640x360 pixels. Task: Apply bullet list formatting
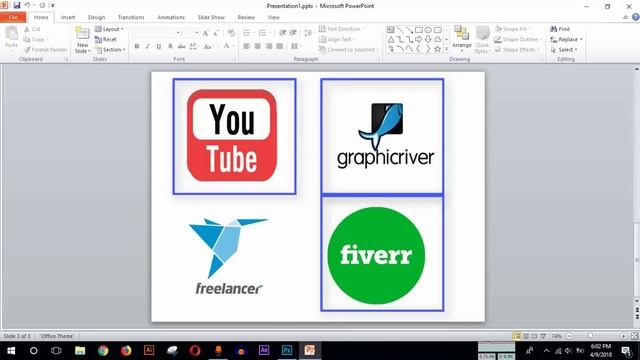pos(248,33)
